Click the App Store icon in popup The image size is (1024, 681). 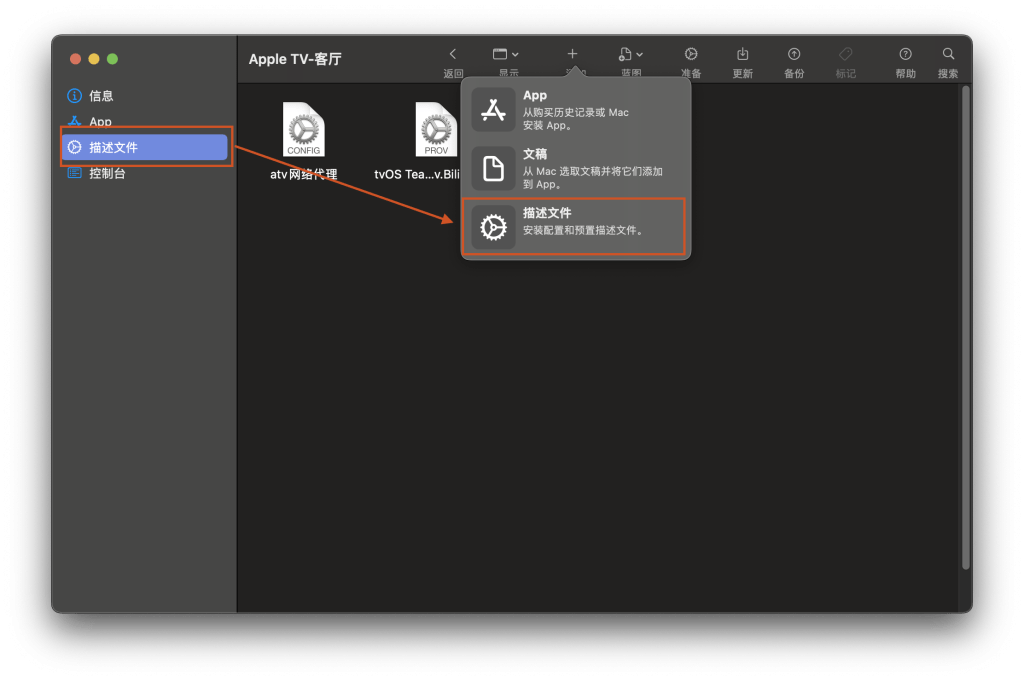(493, 110)
